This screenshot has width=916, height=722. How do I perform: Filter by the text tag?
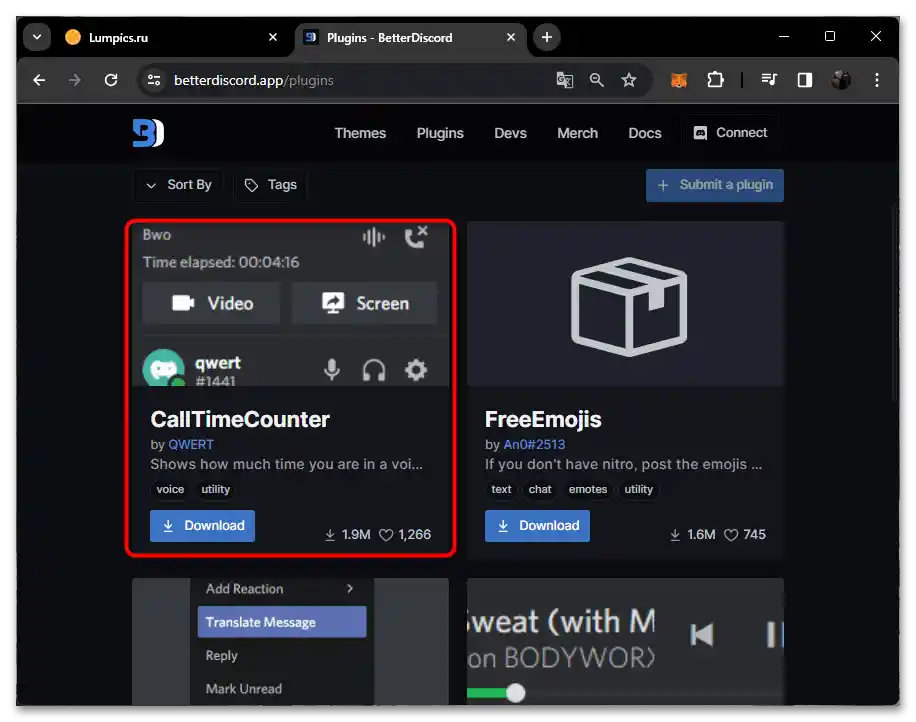tap(501, 489)
